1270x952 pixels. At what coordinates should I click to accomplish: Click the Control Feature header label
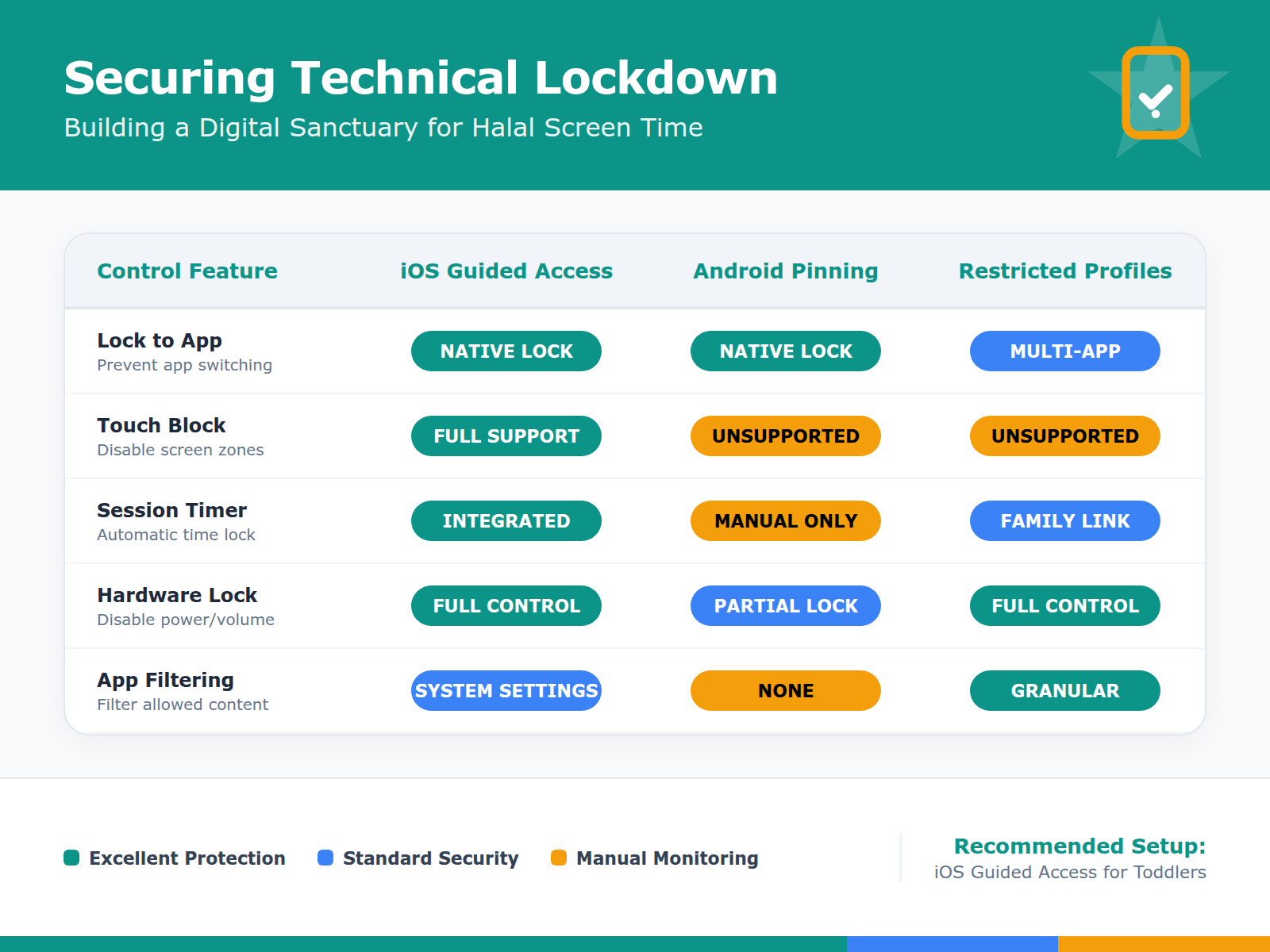tap(187, 271)
